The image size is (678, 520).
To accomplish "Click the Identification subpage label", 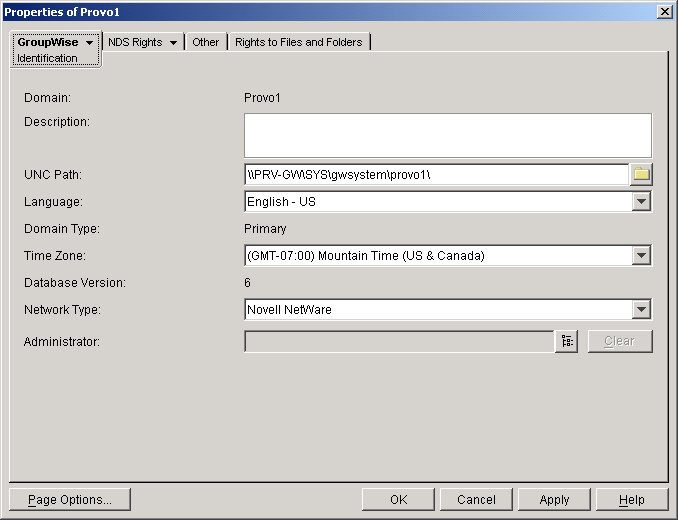I will tap(47, 58).
